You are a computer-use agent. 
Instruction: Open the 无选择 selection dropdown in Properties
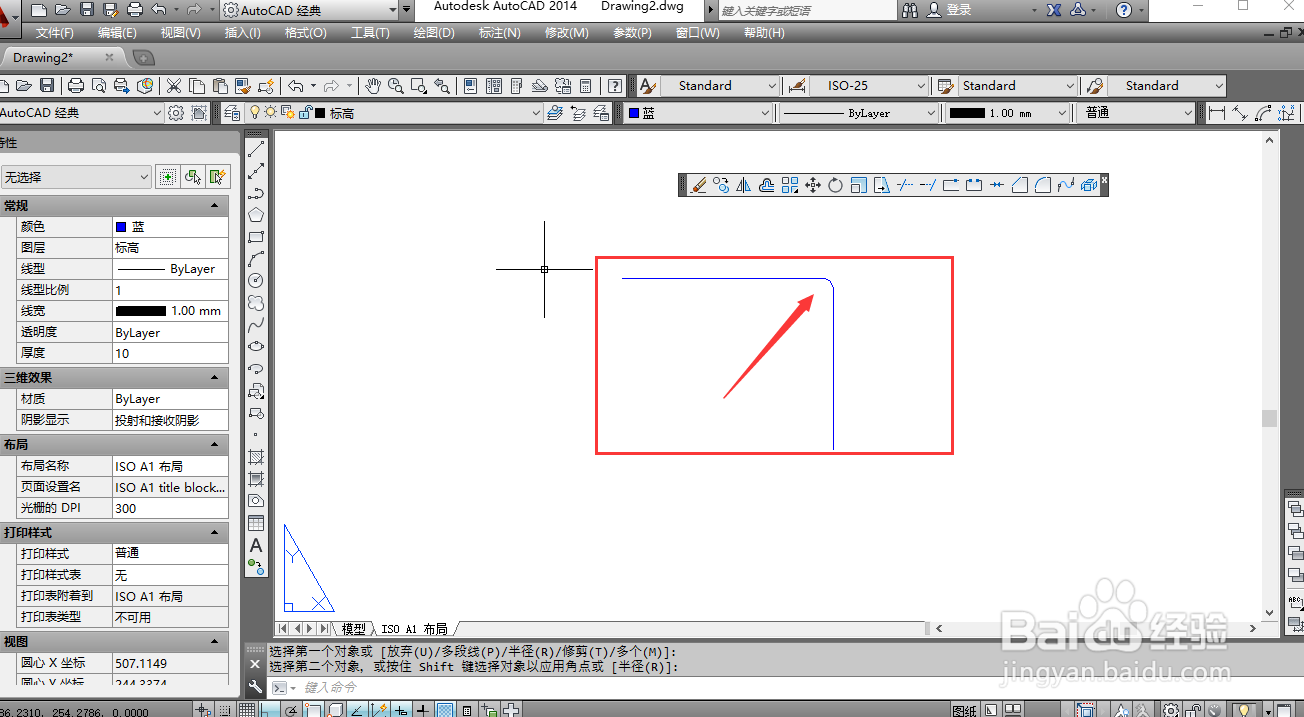tap(76, 177)
